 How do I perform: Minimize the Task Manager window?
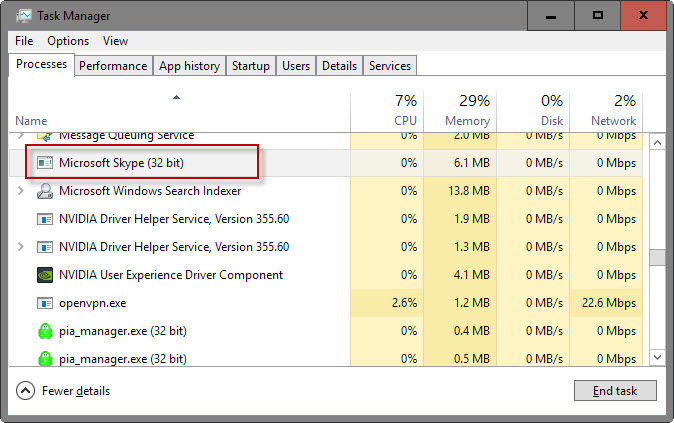tap(551, 16)
